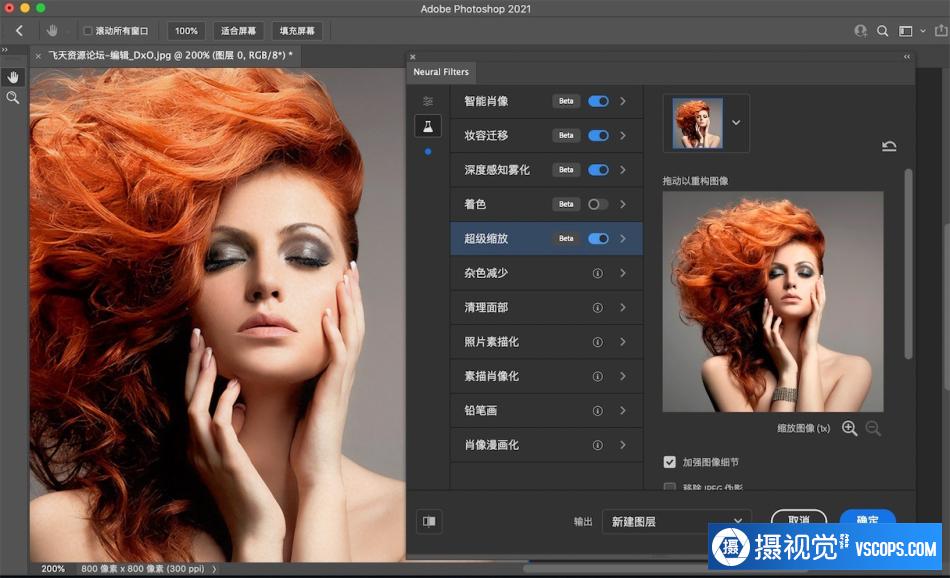Open the search magnifier in top bar
This screenshot has height=578, width=950.
click(883, 30)
